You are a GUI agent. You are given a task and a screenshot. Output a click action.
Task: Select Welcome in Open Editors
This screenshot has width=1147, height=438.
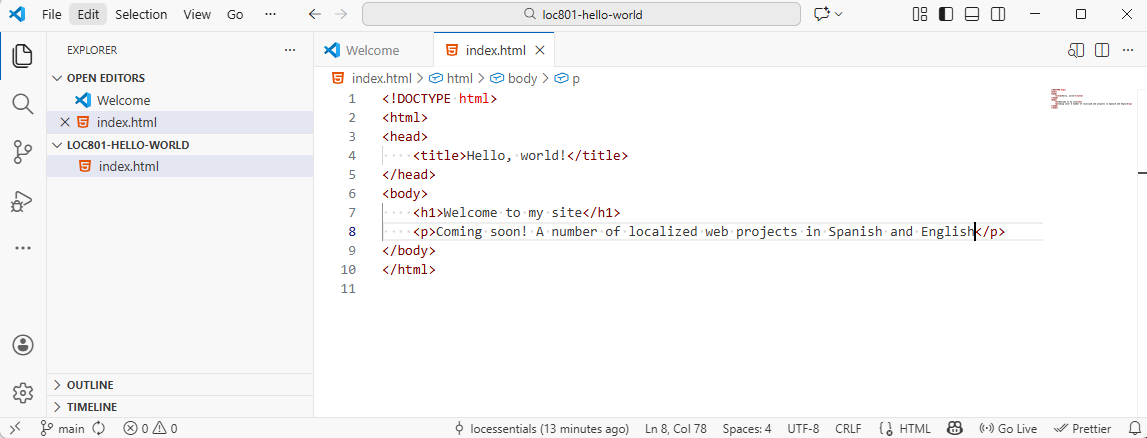180,100
